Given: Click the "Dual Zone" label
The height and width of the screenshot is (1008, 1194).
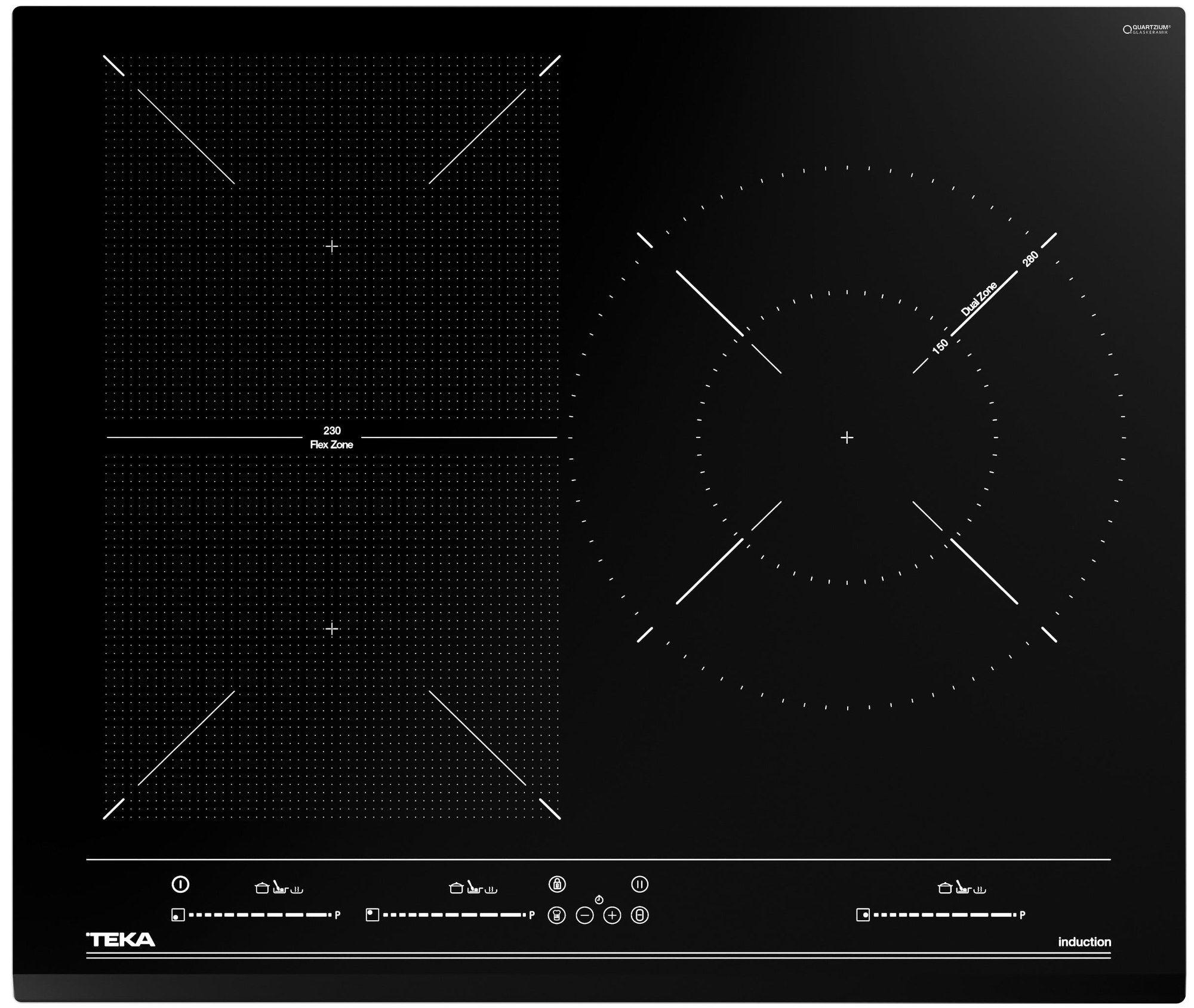Looking at the screenshot, I should pyautogui.click(x=978, y=299).
